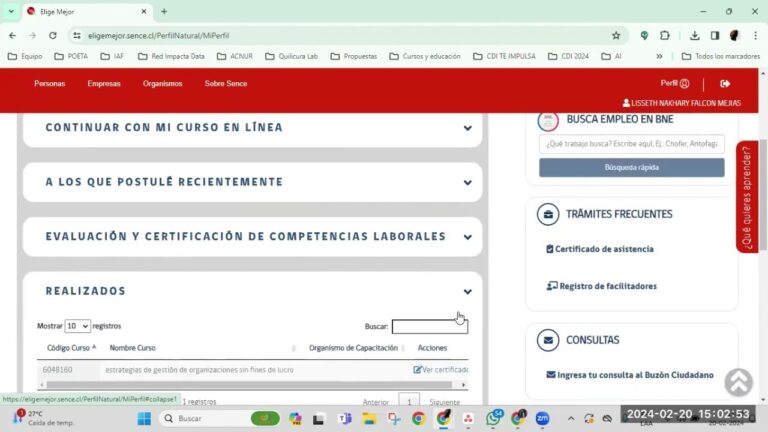The height and width of the screenshot is (432, 768).
Task: Open the CDI 2024 bookmarks folder
Action: coord(568,56)
